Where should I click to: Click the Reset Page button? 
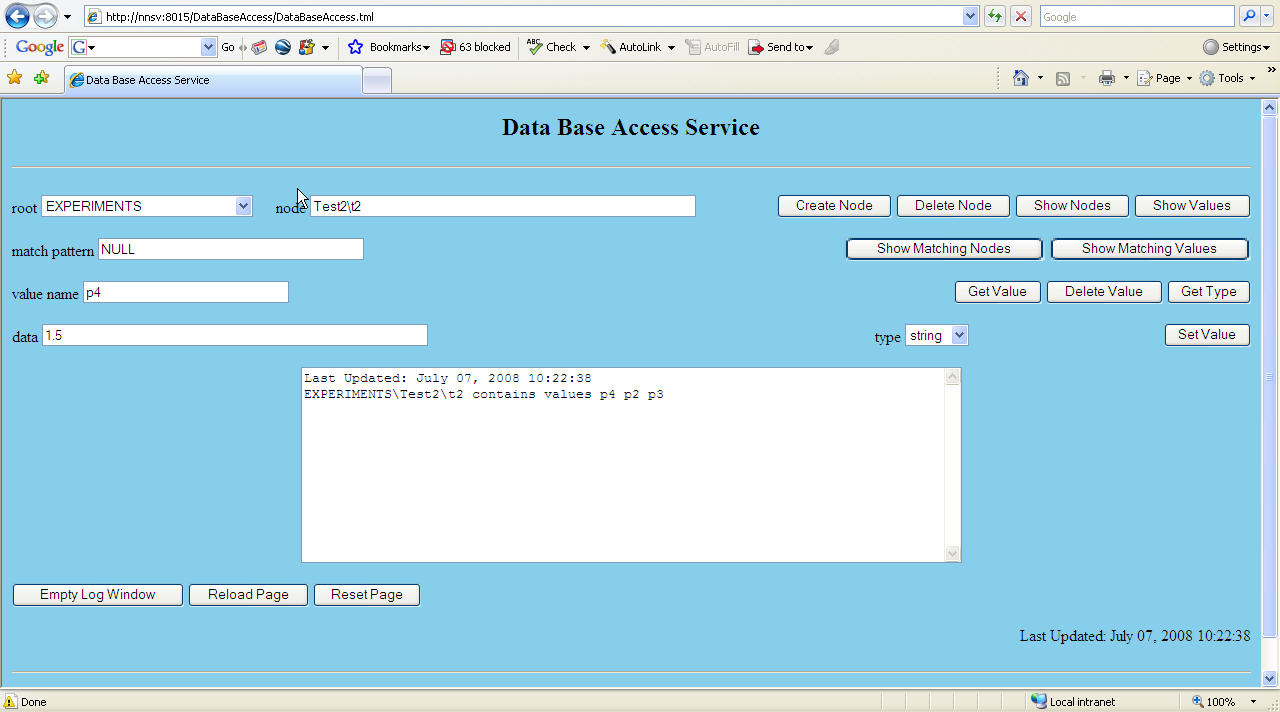point(367,595)
